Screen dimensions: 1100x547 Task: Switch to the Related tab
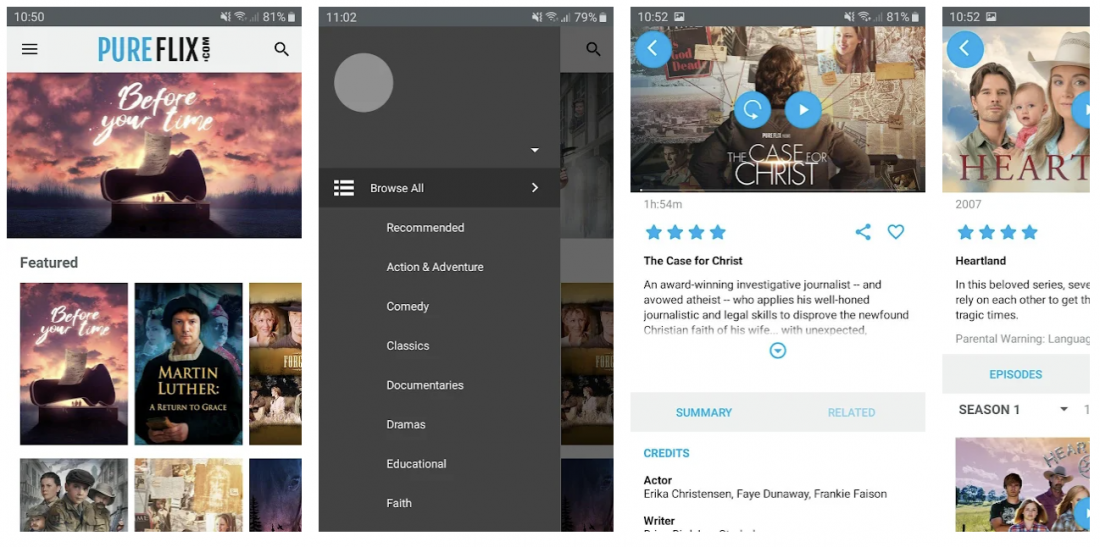tap(851, 412)
